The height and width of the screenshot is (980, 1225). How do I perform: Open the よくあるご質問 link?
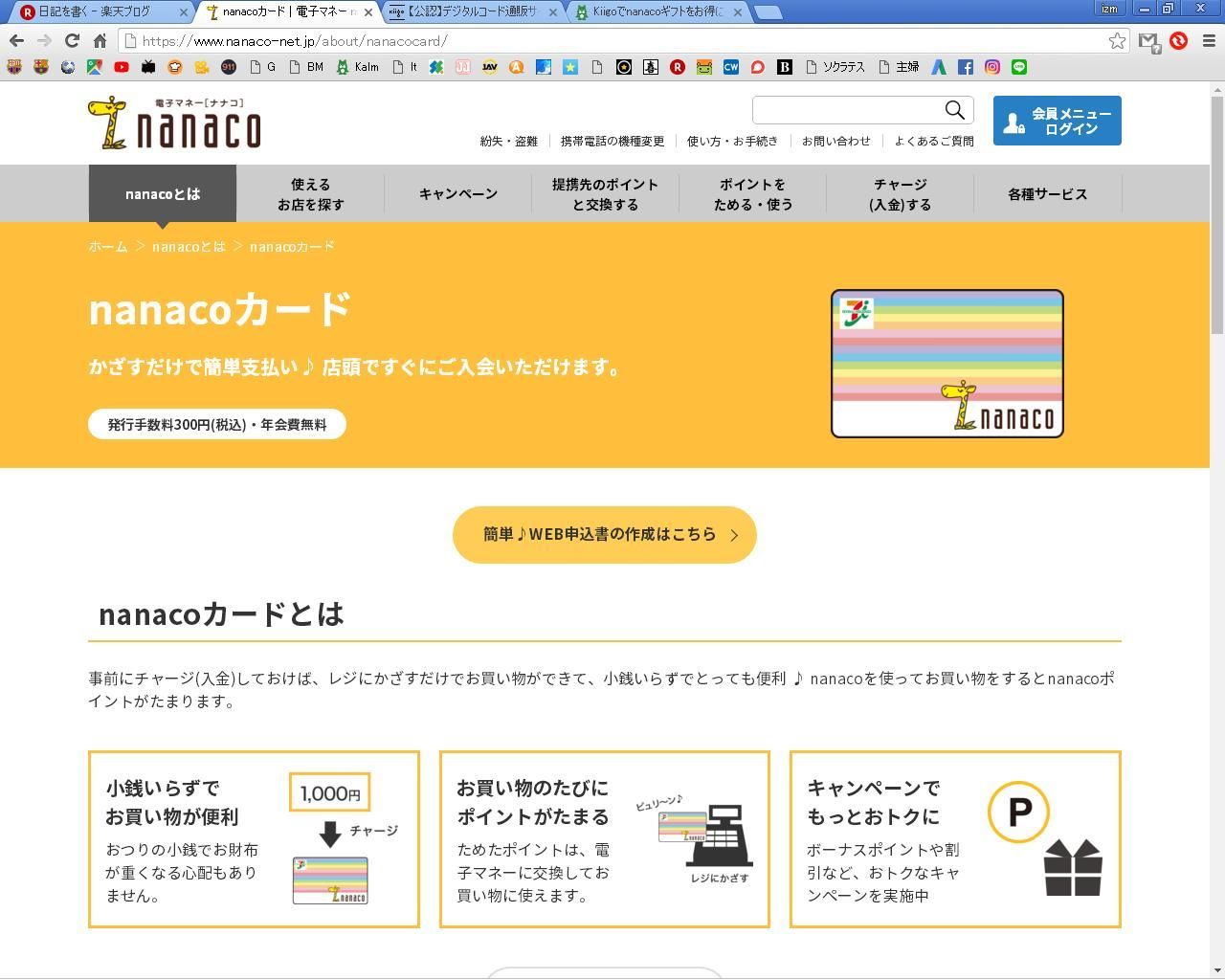point(935,141)
